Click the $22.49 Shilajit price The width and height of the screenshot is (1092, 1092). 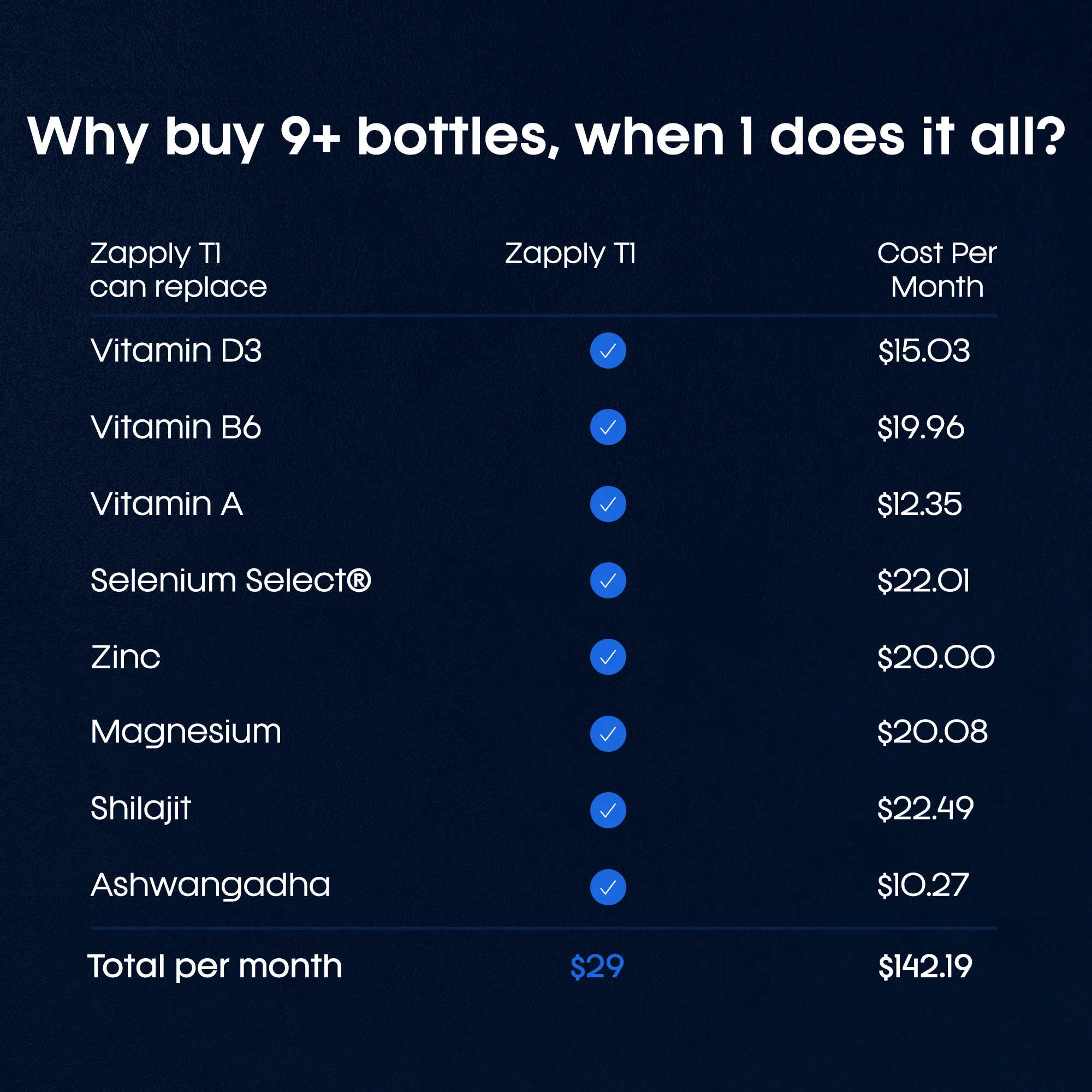925,809
